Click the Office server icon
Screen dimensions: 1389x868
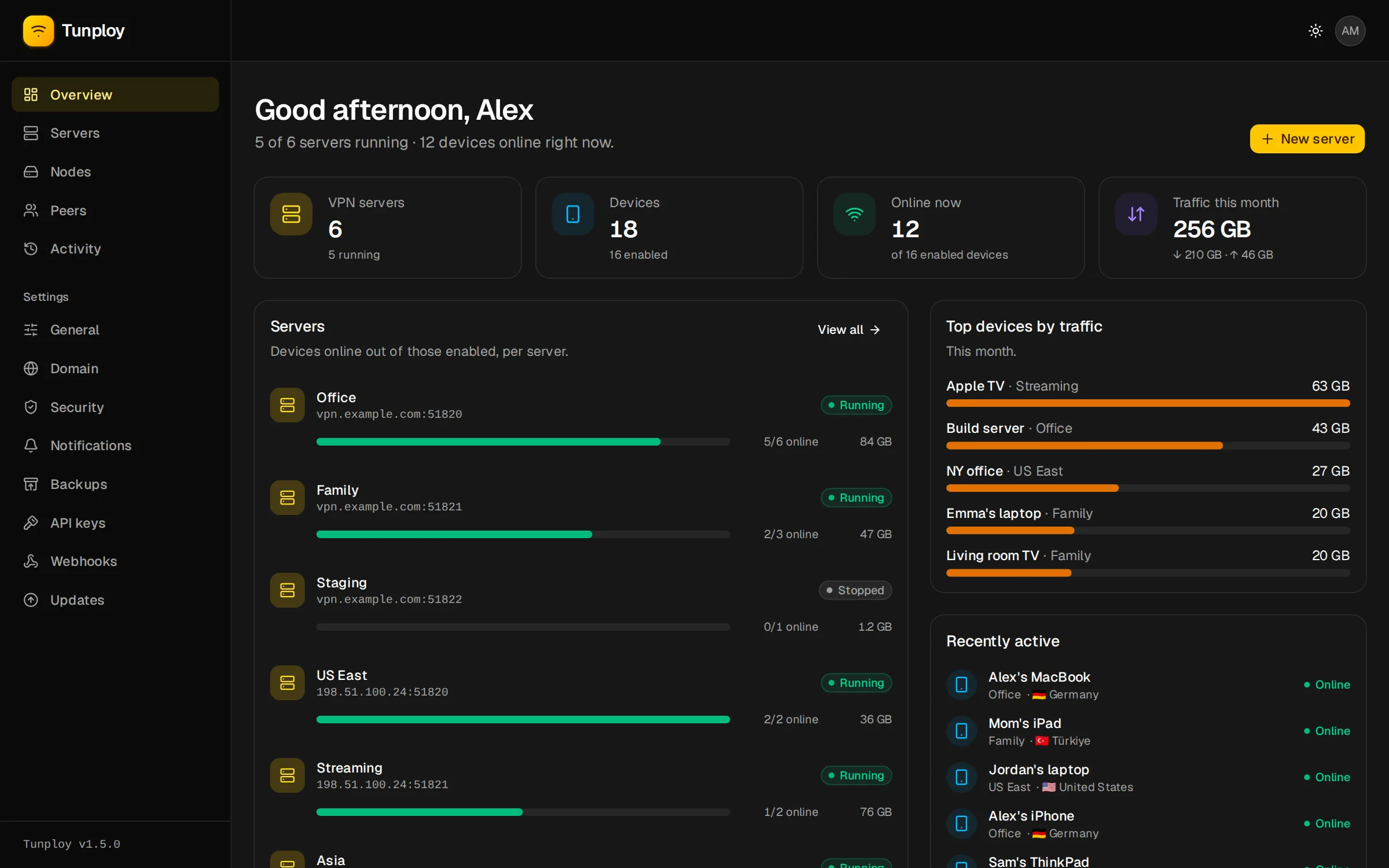[288, 405]
